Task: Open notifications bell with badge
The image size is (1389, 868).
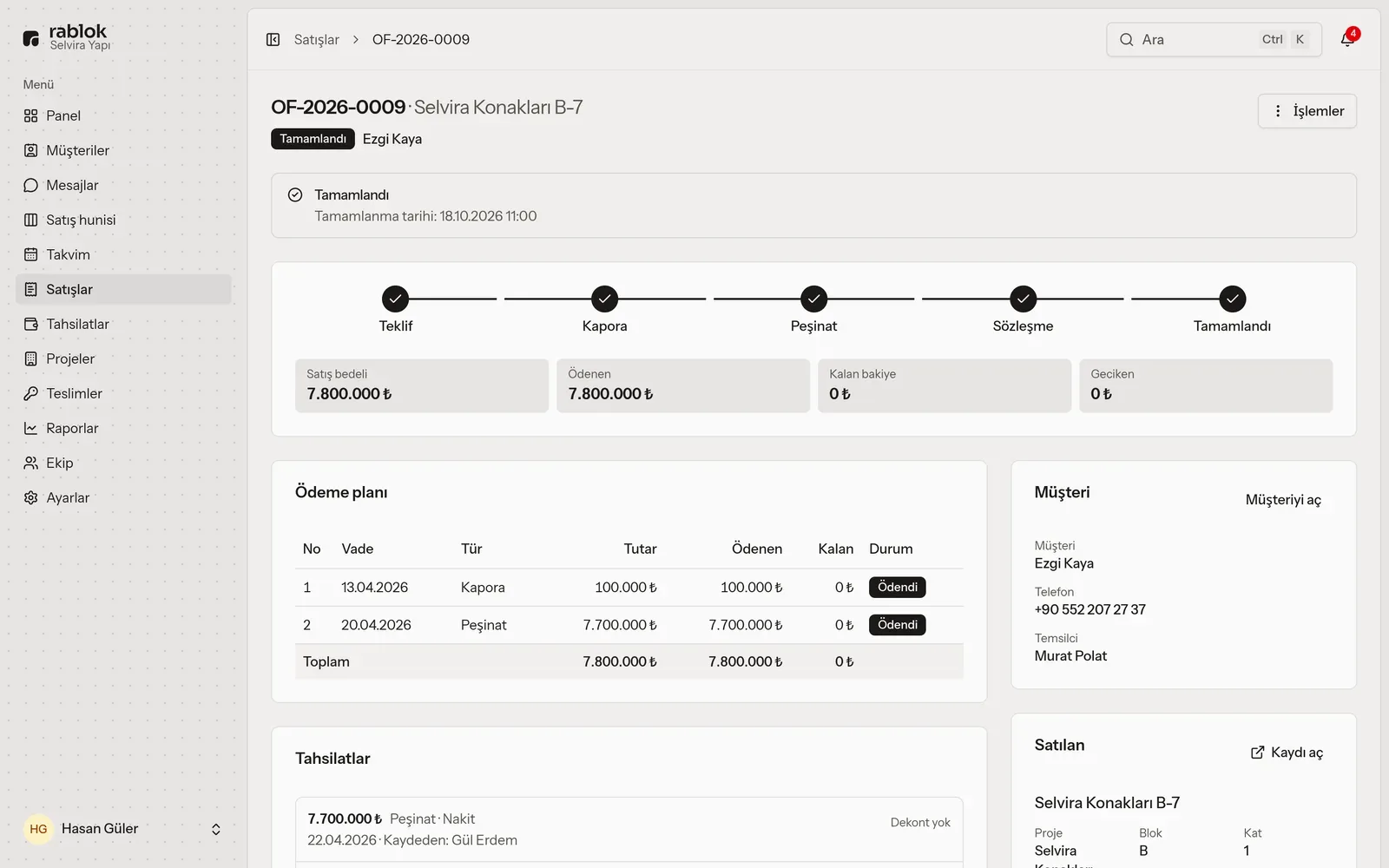Action: tap(1347, 39)
